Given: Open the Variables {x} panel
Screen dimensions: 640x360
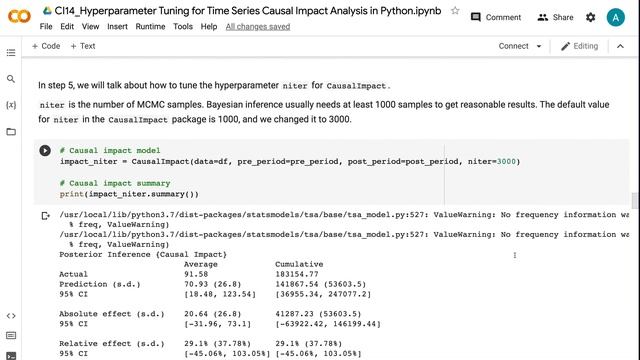Looking at the screenshot, I should (11, 105).
